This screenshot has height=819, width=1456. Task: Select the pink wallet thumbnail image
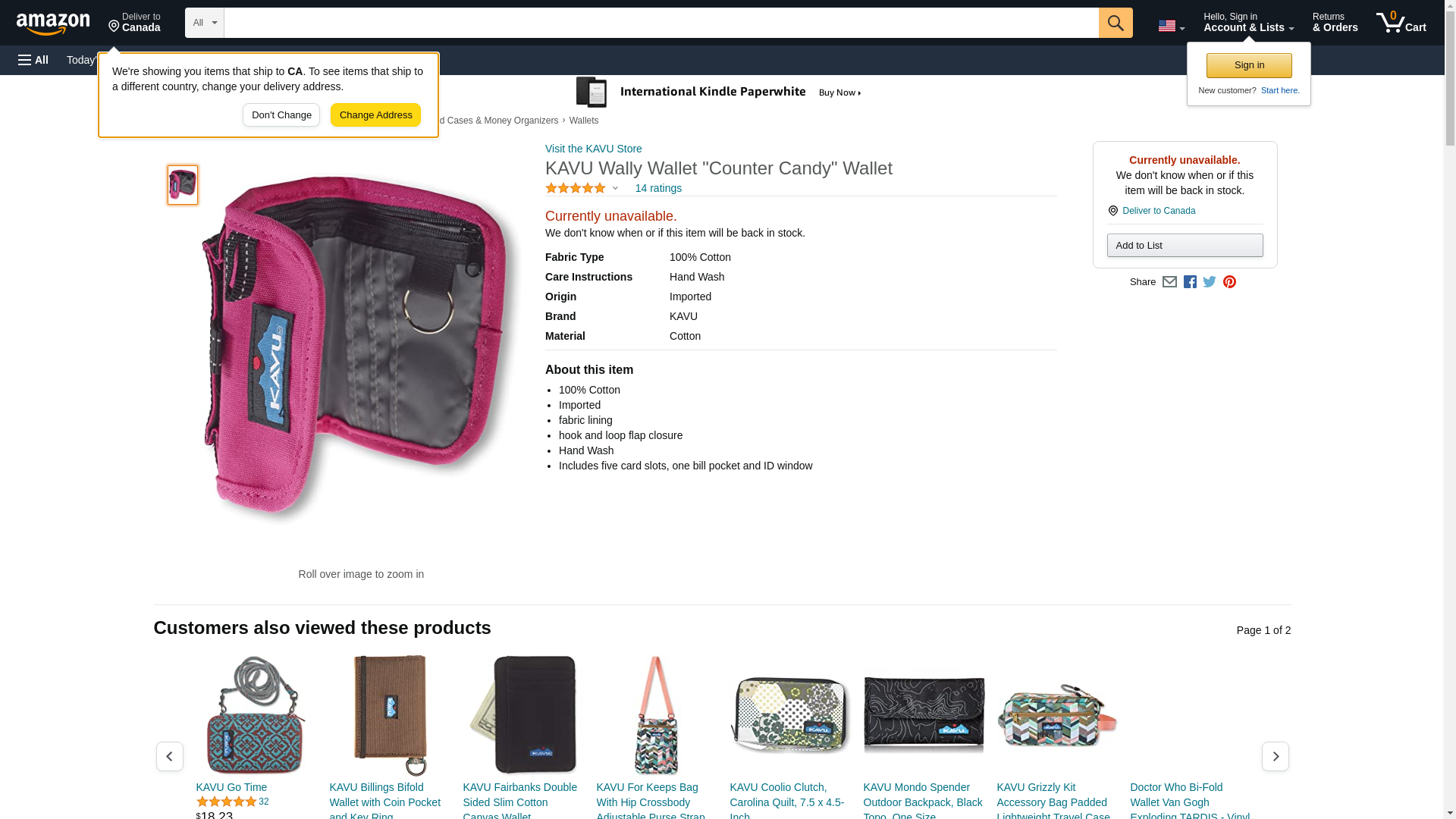(183, 185)
